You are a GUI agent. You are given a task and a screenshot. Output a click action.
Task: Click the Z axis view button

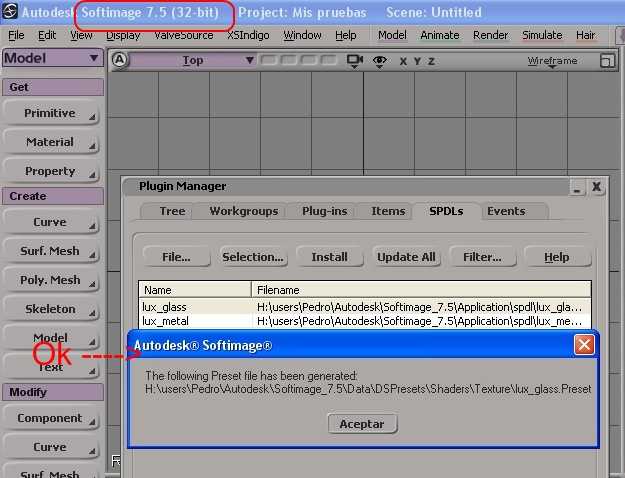[x=431, y=61]
